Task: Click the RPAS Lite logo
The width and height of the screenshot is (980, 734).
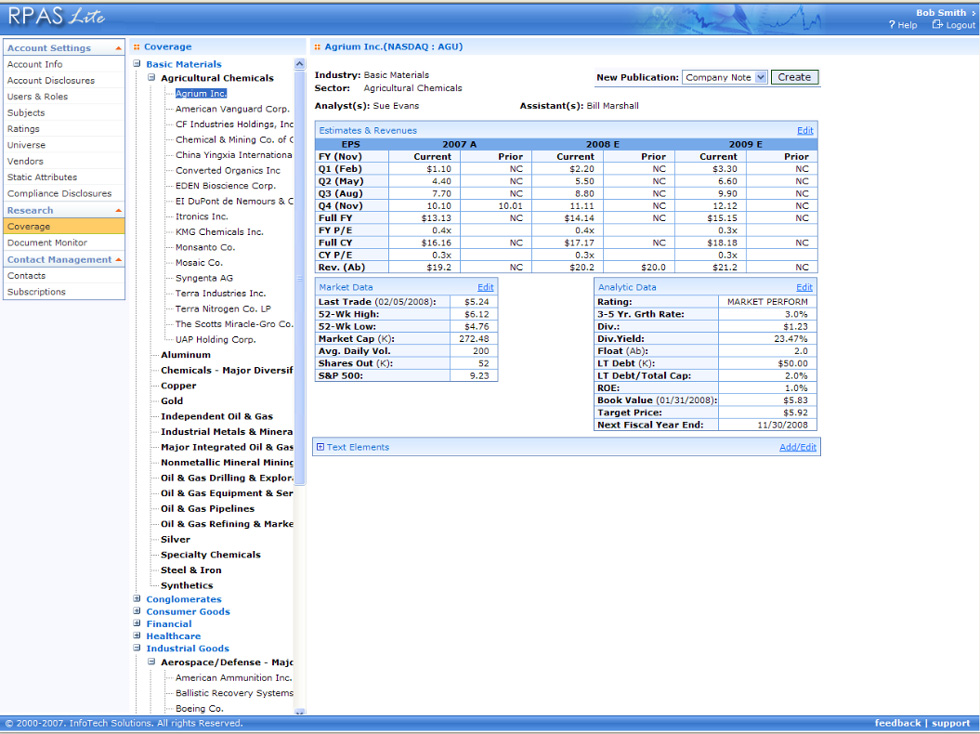Action: click(56, 16)
